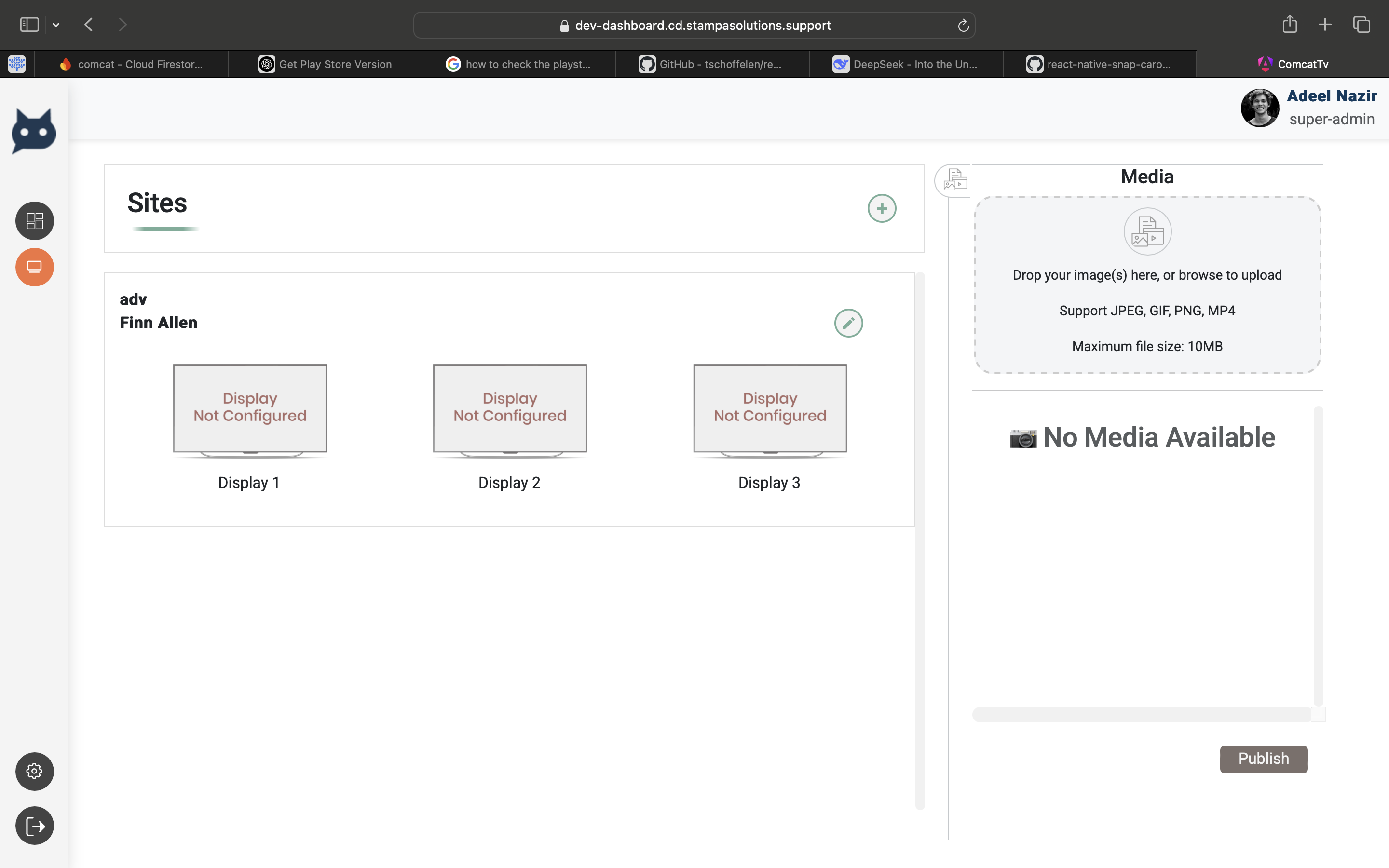Click the Publish button
The image size is (1389, 868).
[x=1263, y=759]
